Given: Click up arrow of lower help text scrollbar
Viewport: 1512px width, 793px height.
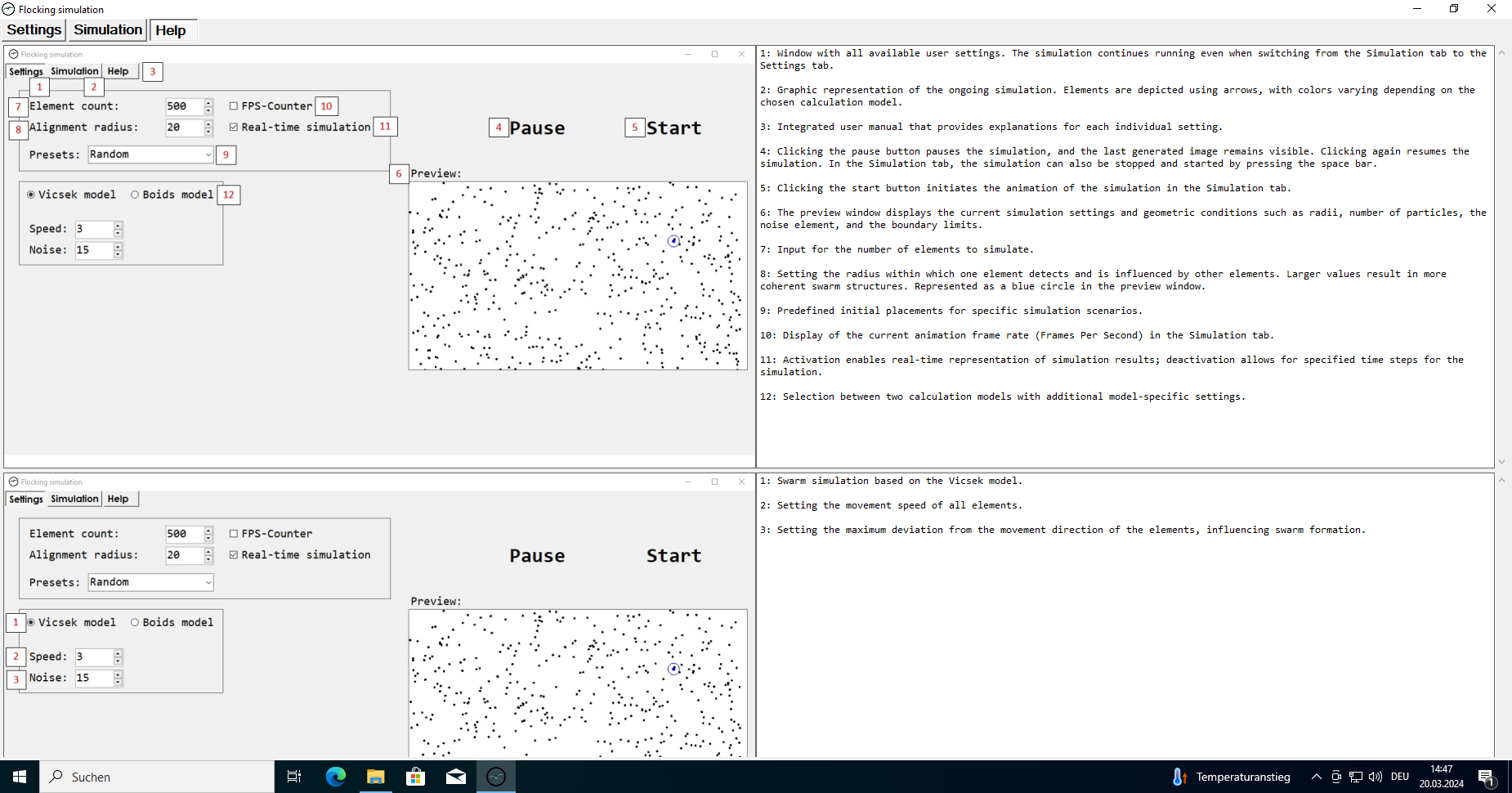Looking at the screenshot, I should 1501,480.
